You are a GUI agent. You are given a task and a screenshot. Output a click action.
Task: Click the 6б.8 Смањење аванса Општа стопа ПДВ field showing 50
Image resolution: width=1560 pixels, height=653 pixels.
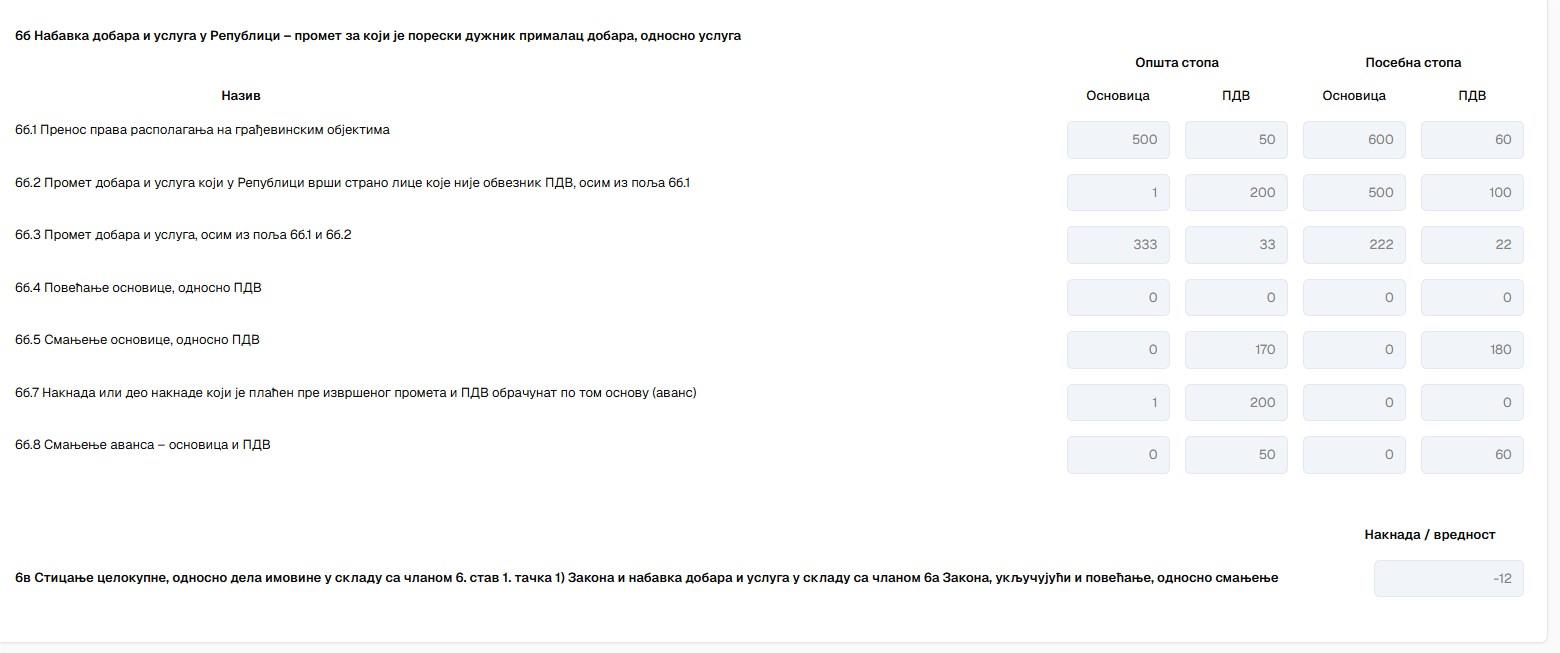pos(1236,455)
